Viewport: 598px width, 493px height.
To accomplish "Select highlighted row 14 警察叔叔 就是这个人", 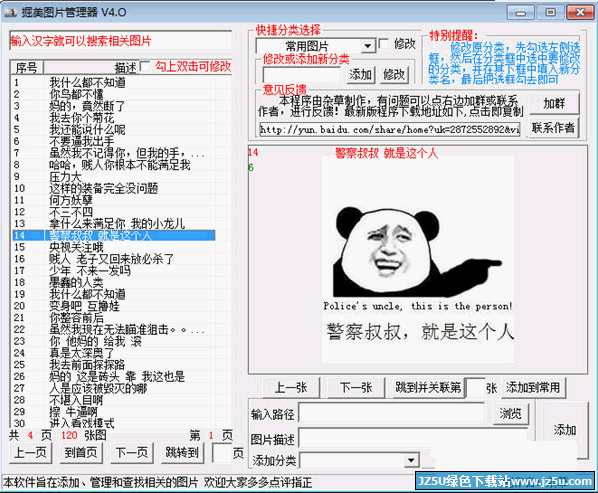I will 114,235.
